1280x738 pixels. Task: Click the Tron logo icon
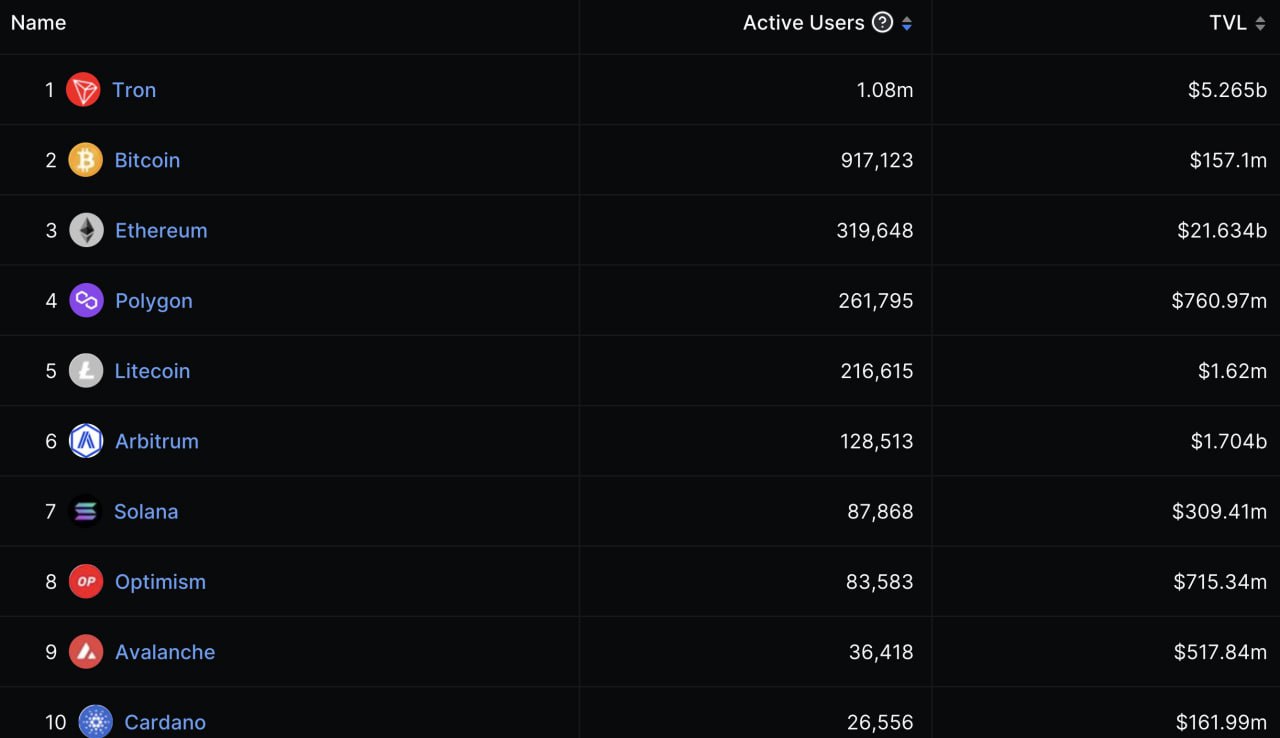point(83,90)
